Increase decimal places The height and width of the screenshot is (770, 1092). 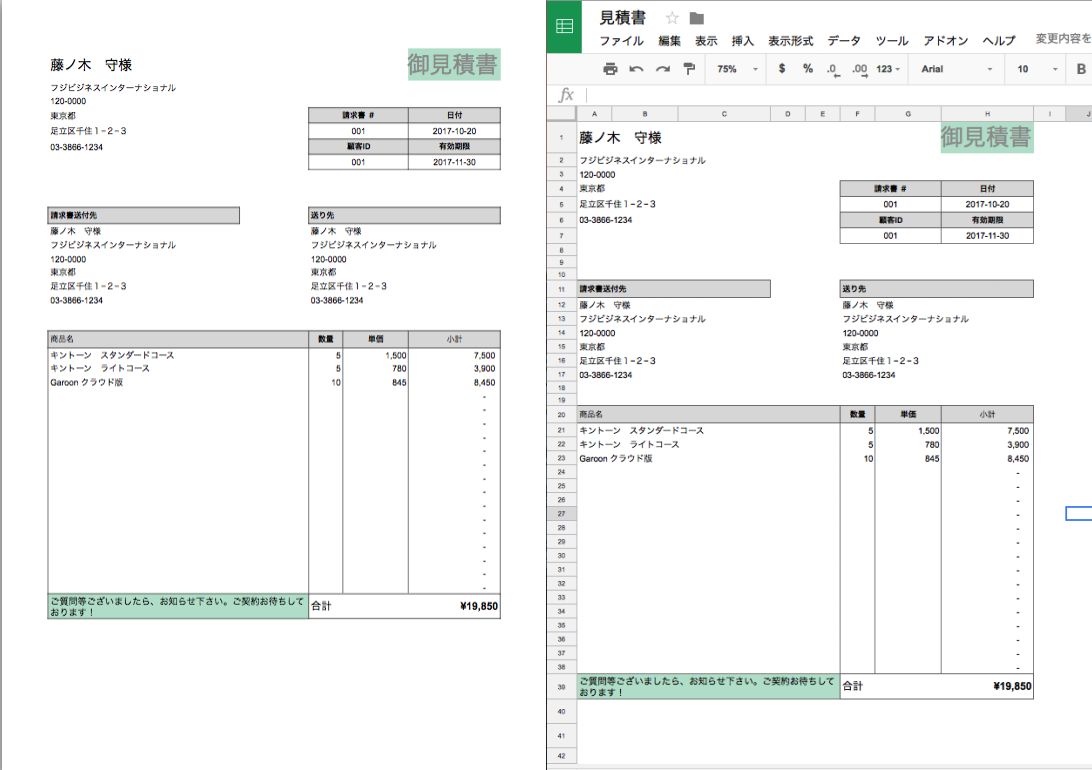point(859,69)
